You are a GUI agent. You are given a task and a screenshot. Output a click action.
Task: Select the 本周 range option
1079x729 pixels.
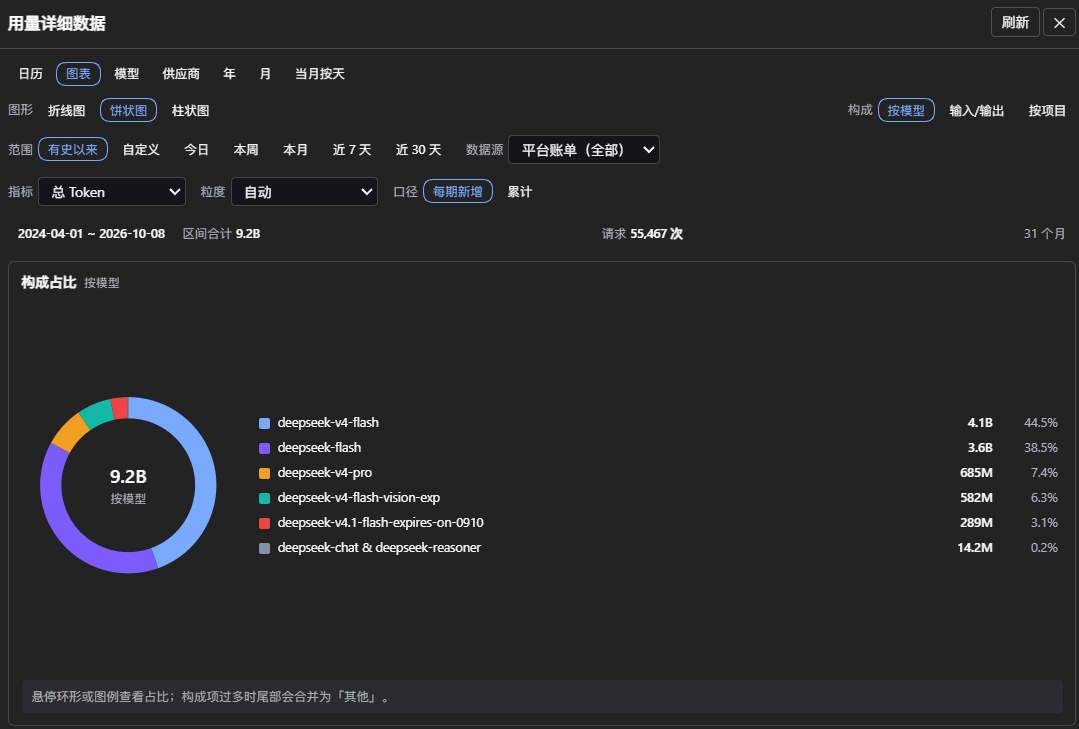point(246,149)
